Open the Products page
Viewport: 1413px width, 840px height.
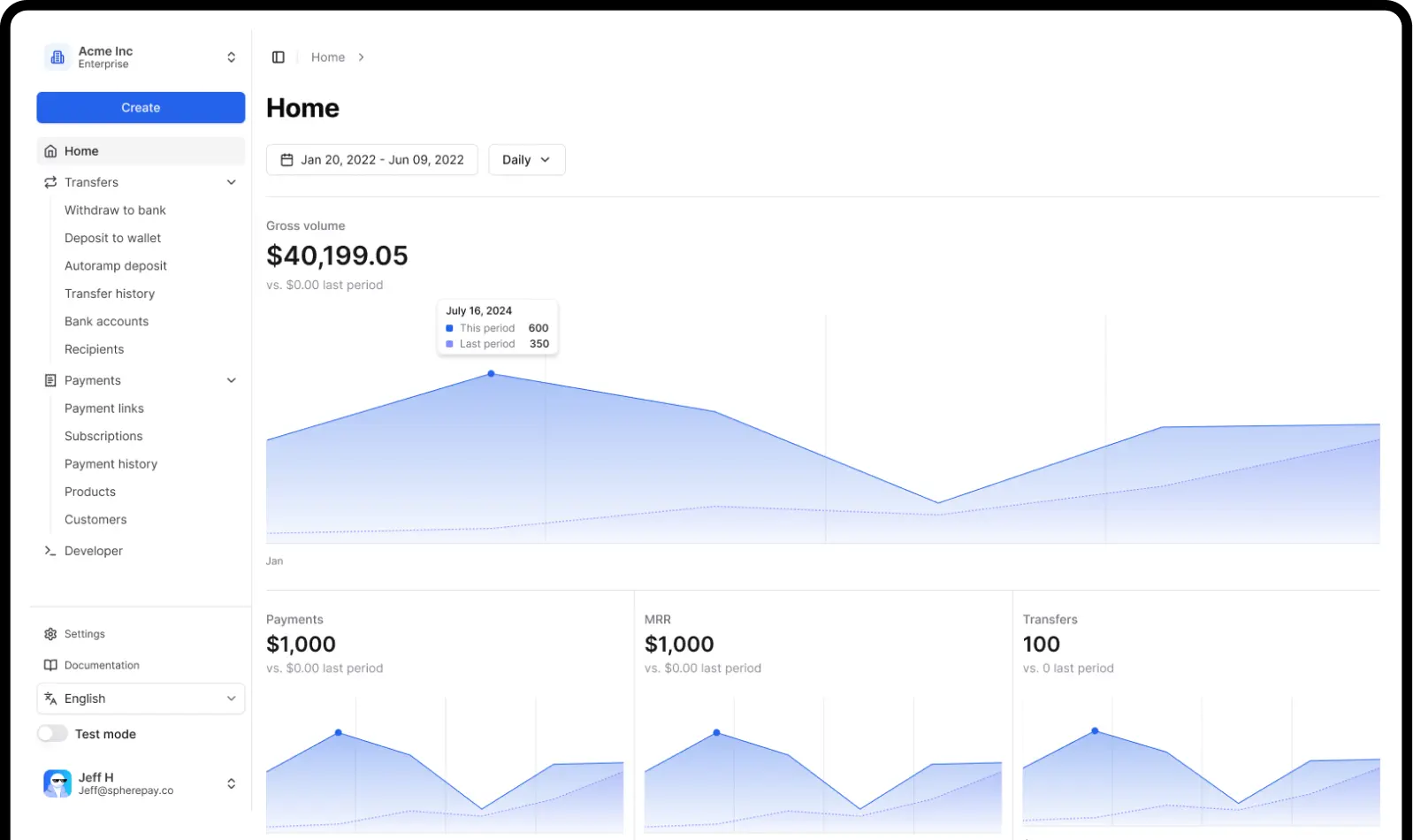click(x=90, y=492)
